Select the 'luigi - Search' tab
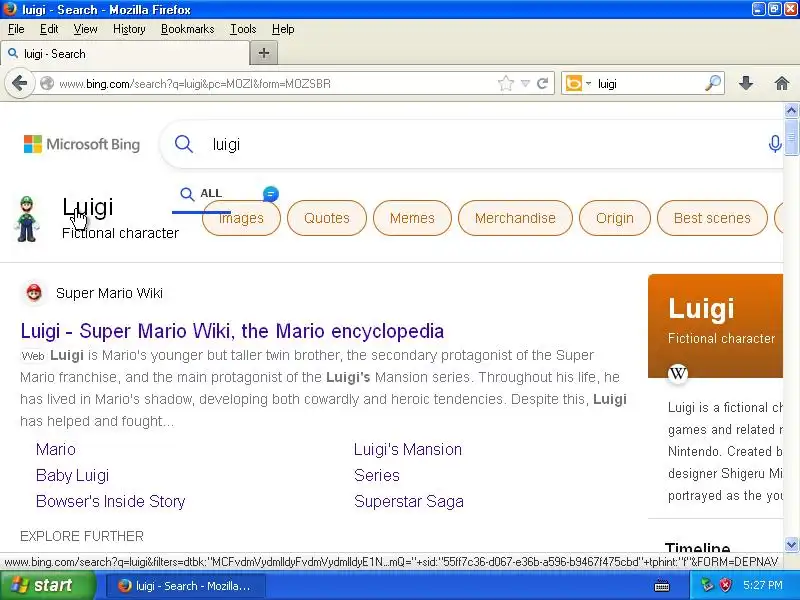This screenshot has height=600, width=800. (125, 54)
